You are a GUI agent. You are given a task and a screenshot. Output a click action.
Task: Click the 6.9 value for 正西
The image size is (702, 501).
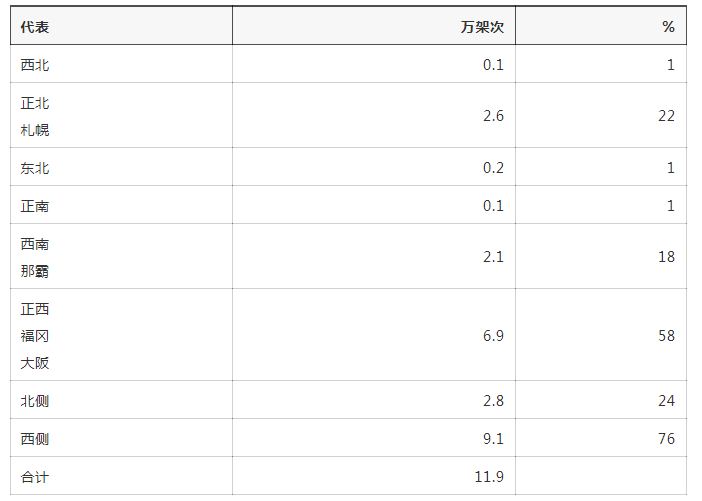pos(493,336)
